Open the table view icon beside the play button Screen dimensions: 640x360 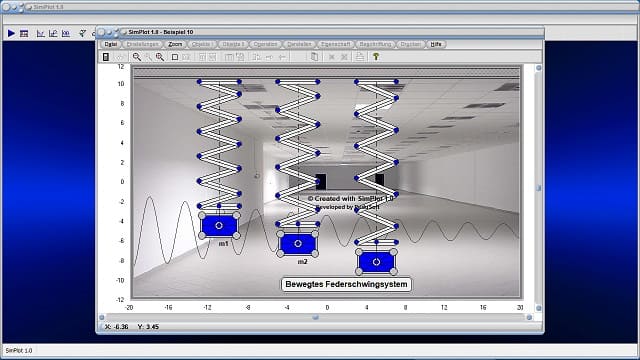[24, 33]
